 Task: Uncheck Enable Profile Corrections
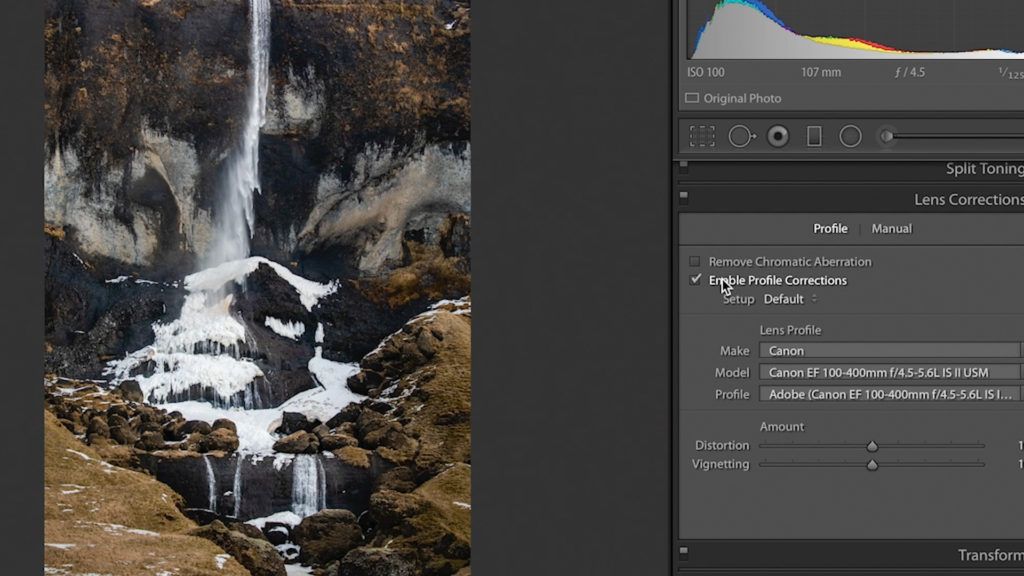(x=696, y=280)
